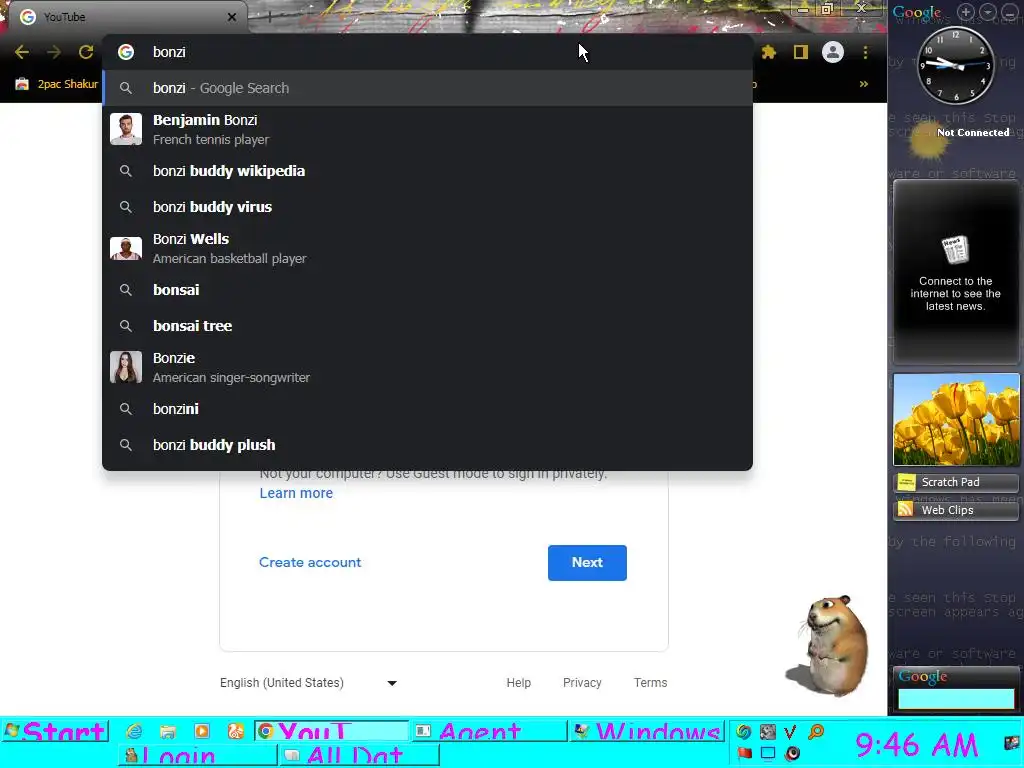The height and width of the screenshot is (768, 1024).
Task: Open the Privacy link in the footer
Action: pyautogui.click(x=582, y=682)
